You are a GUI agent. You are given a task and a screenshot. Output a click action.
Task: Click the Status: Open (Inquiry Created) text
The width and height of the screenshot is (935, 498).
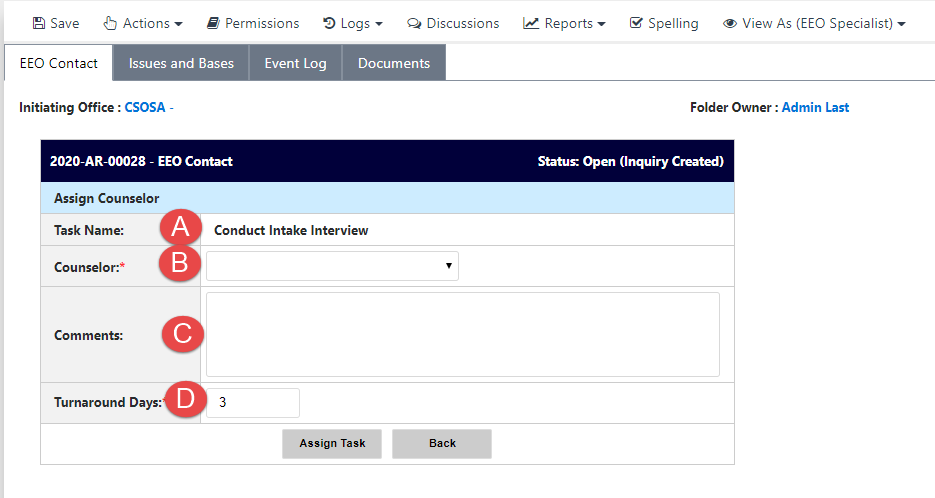point(631,161)
